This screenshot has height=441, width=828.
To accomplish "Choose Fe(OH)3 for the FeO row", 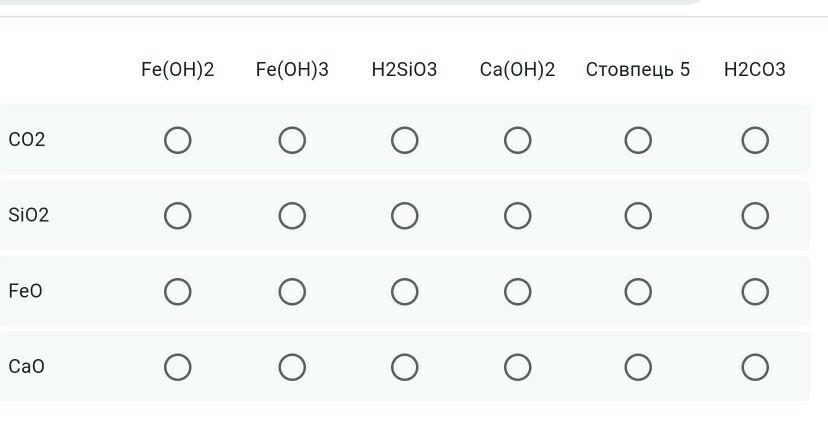I will [292, 292].
